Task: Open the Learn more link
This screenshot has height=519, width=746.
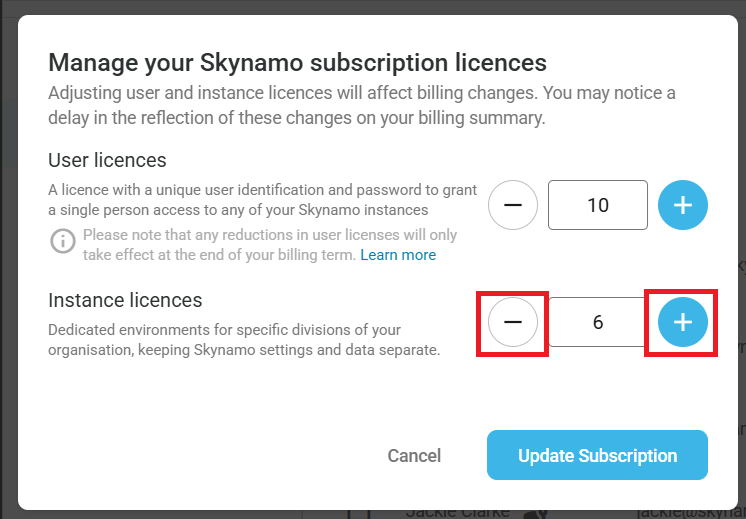Action: [398, 255]
